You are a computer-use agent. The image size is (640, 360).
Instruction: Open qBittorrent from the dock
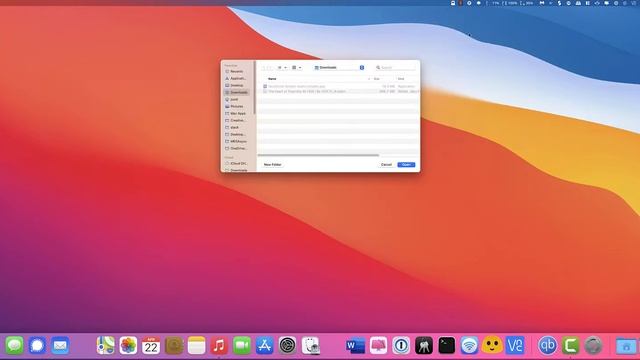[547, 346]
